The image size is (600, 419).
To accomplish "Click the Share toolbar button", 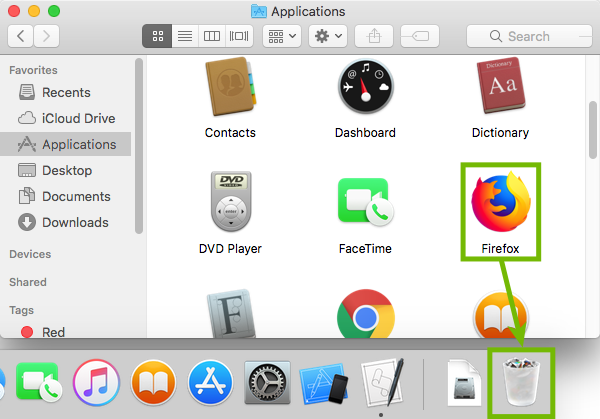I will [374, 36].
